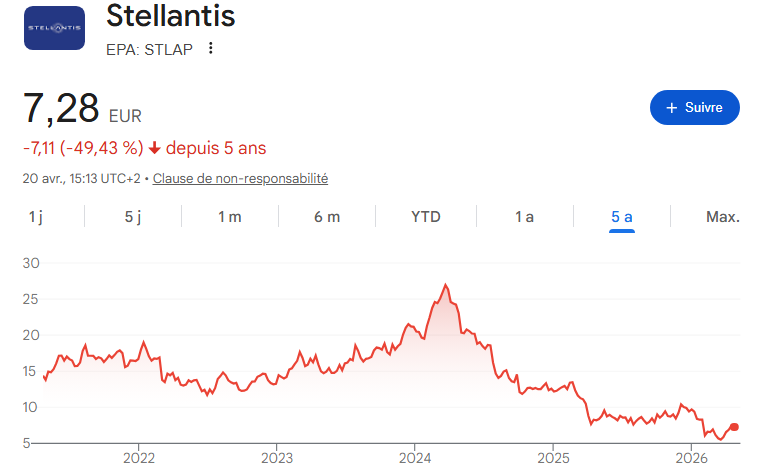The height and width of the screenshot is (473, 757).
Task: Click the EPA: STLAP ticker label
Action: click(149, 49)
